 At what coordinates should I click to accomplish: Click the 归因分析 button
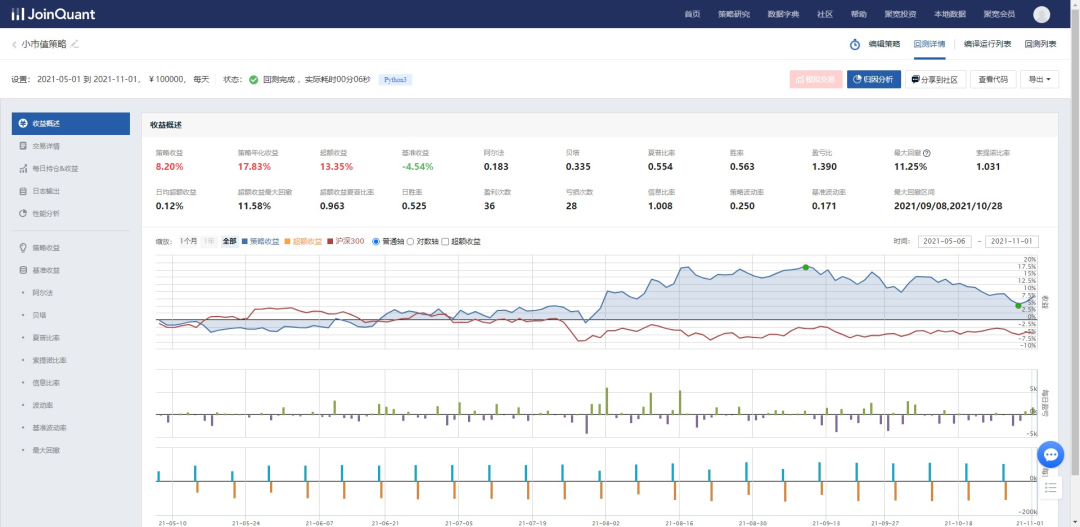tap(874, 80)
